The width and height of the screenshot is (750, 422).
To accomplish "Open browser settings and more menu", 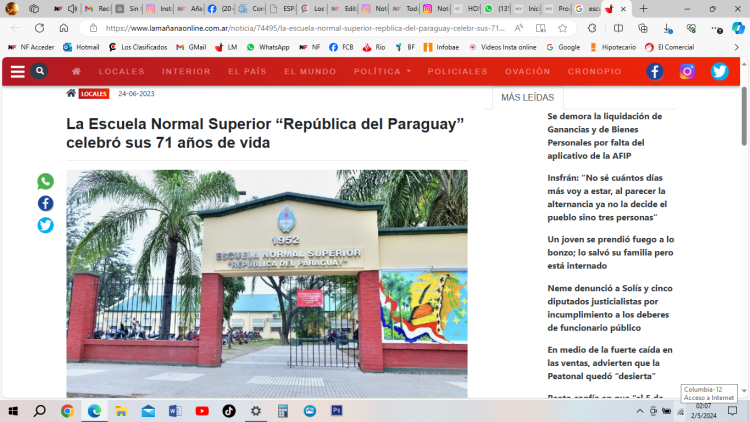I will [716, 29].
